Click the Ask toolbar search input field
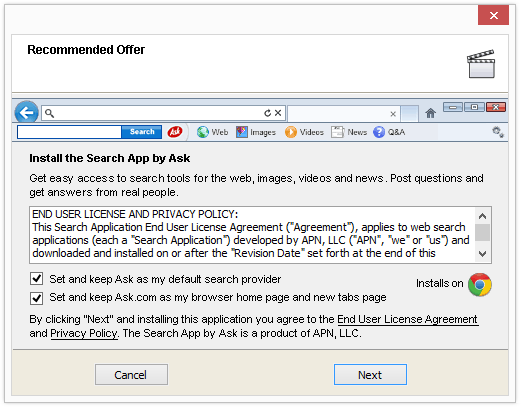The height and width of the screenshot is (408, 521). (x=69, y=132)
